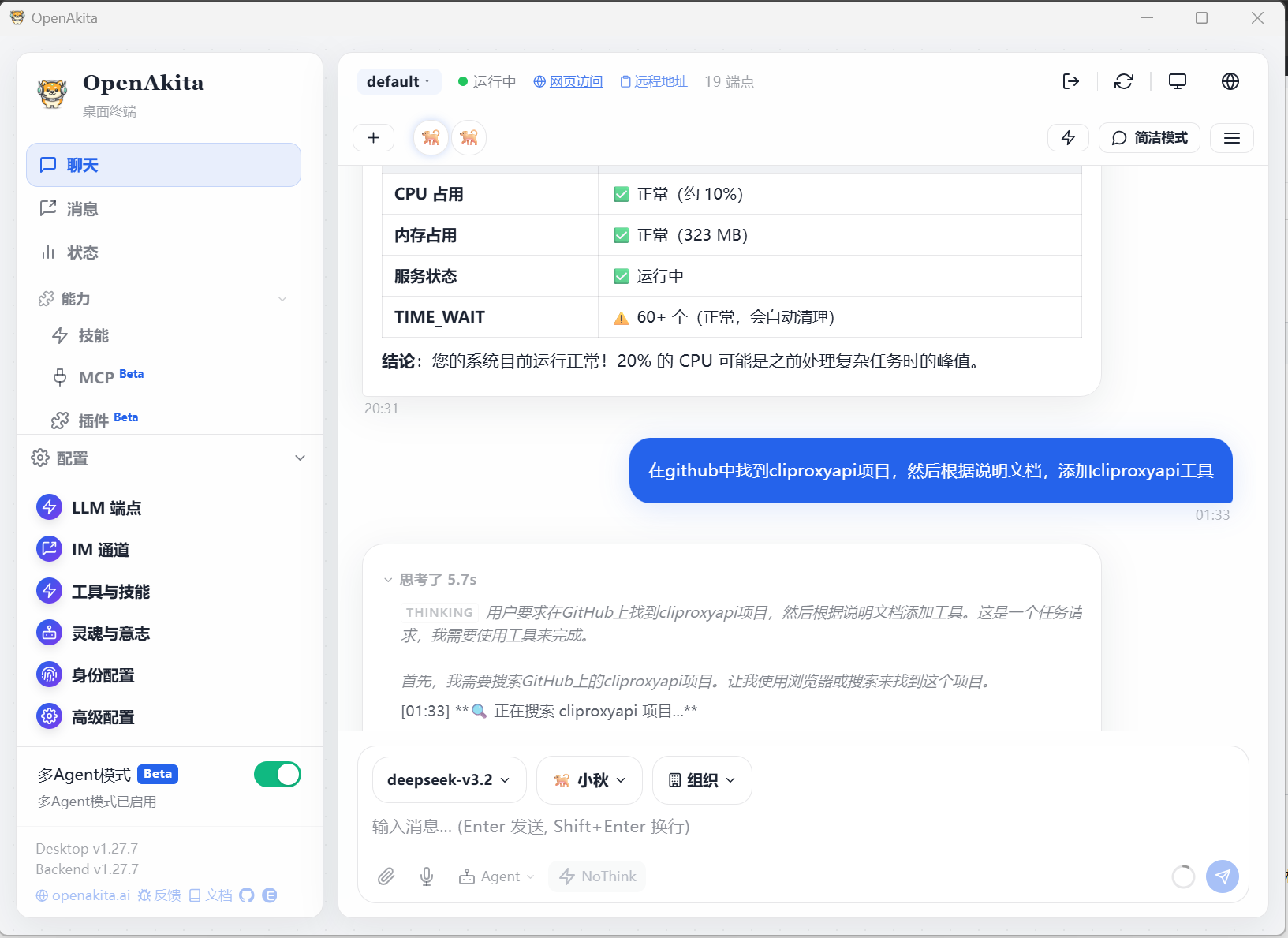Click the globe icon at the header's right end
This screenshot has width=1288, height=938.
(1230, 81)
